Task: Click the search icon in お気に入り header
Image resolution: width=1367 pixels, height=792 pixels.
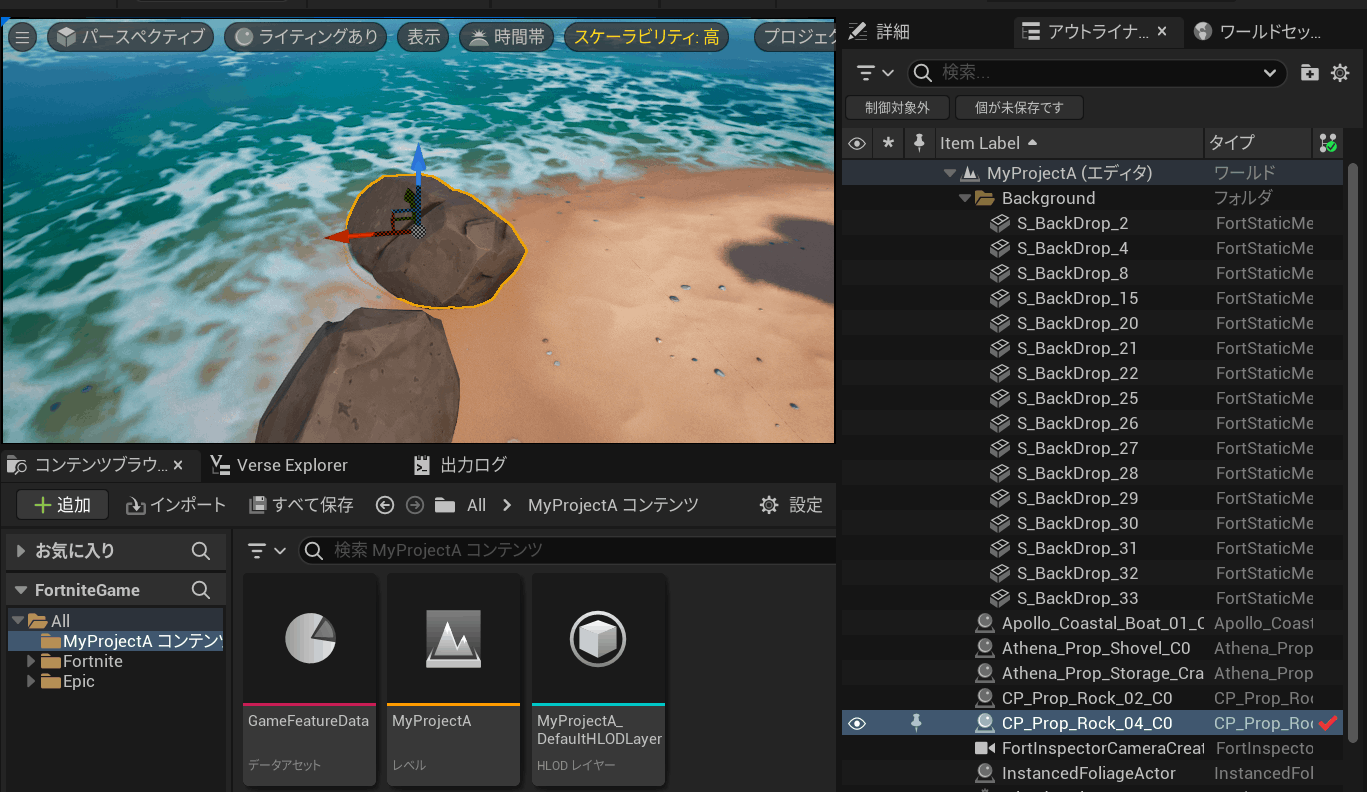Action: (201, 551)
